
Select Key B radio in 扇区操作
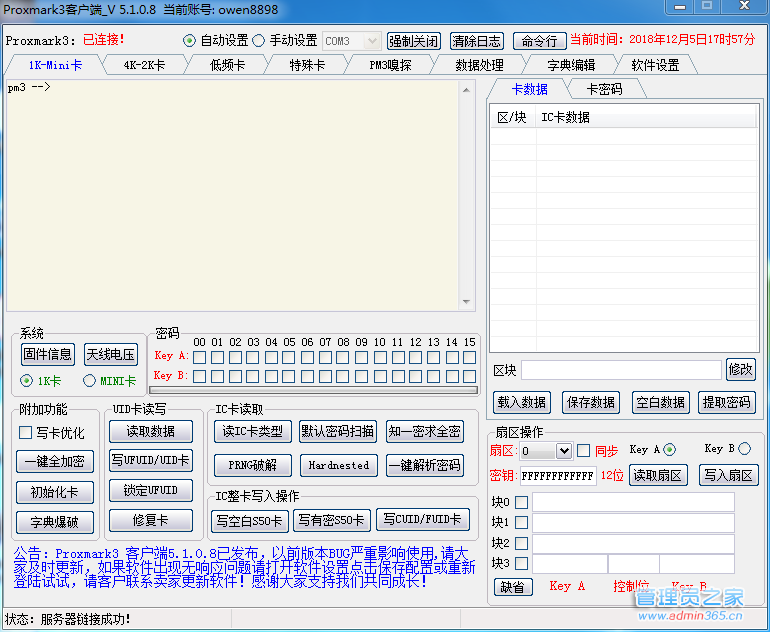pyautogui.click(x=744, y=449)
